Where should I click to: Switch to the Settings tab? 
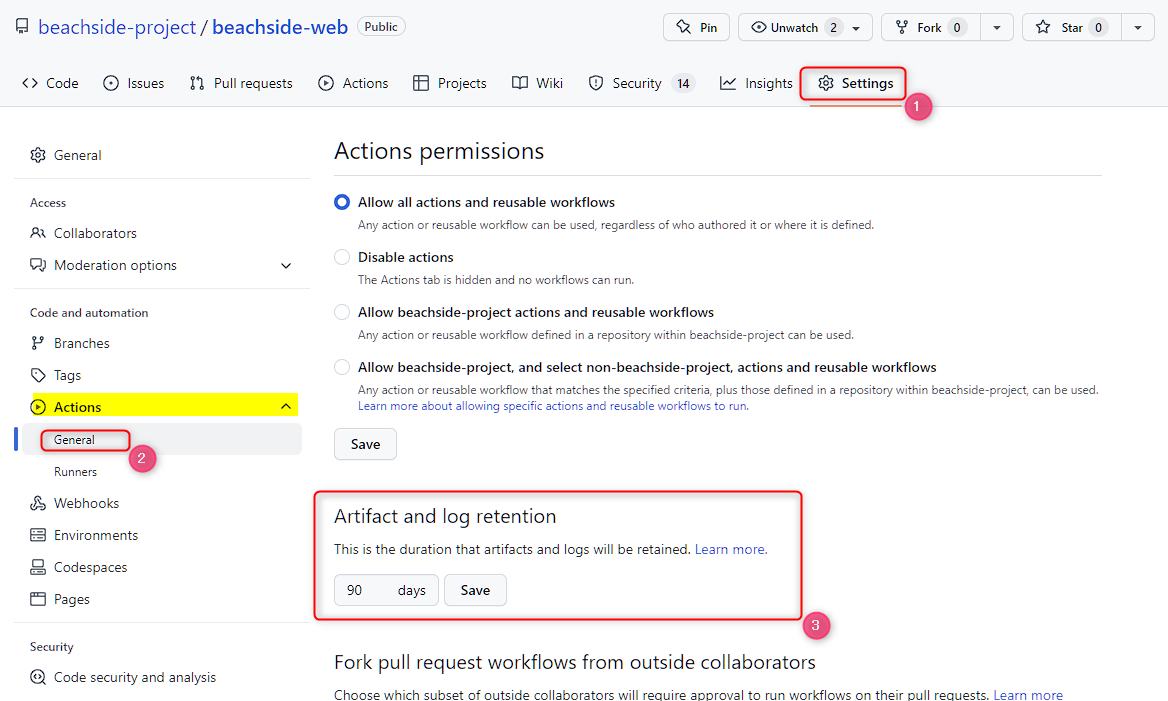click(853, 83)
